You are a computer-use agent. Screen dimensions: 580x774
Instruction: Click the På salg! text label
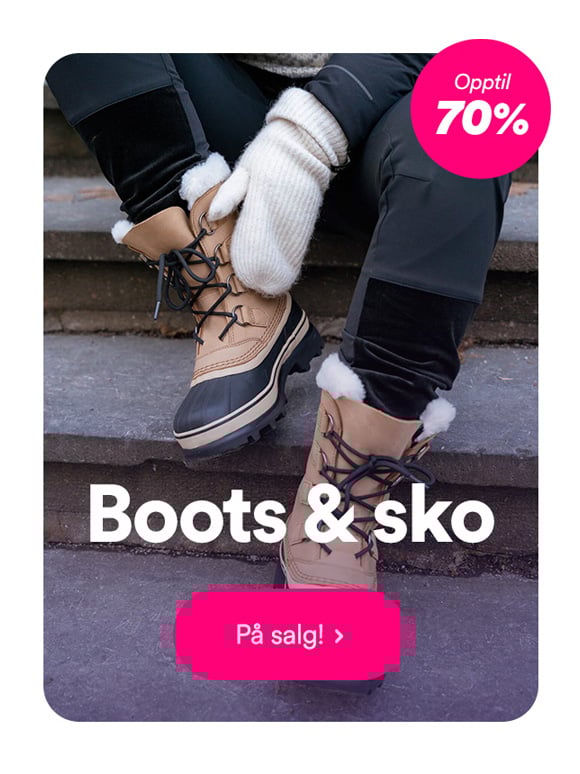click(x=279, y=635)
